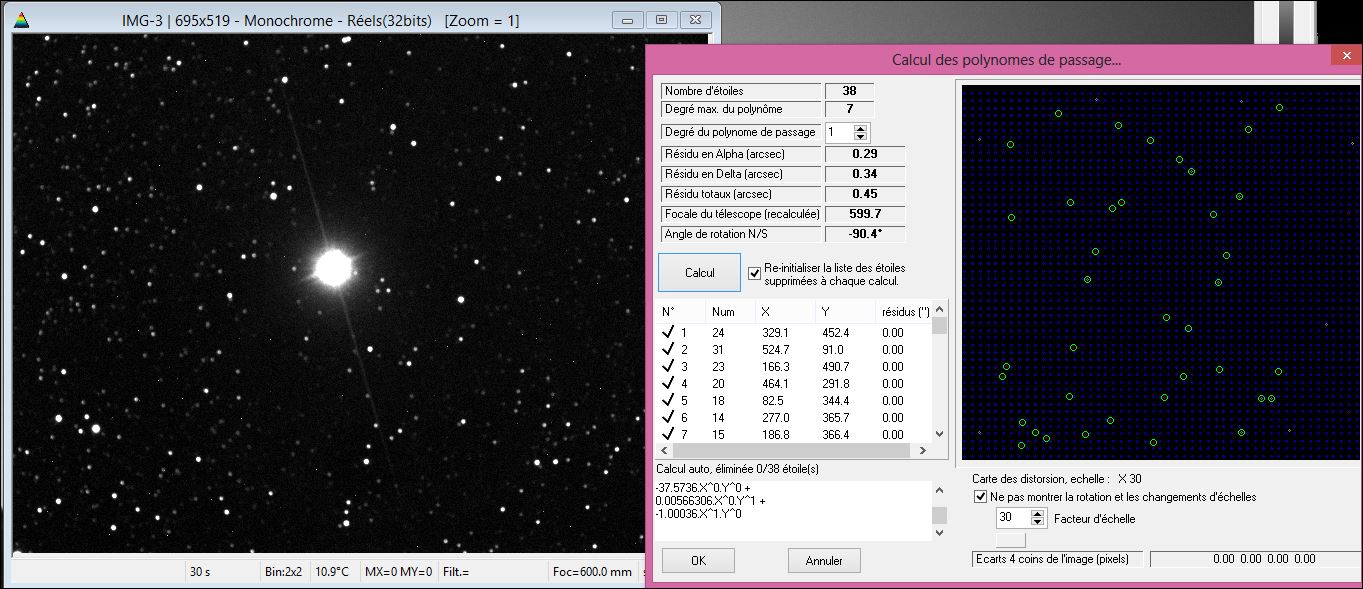Sort list by résidus column header
The height and width of the screenshot is (589, 1363).
[902, 312]
